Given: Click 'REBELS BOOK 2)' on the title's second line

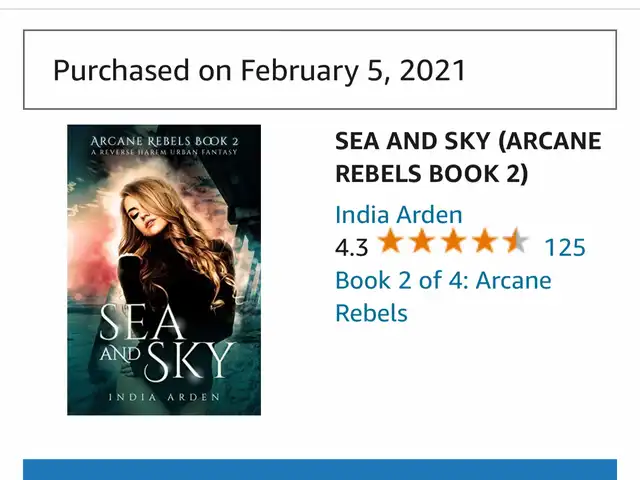Looking at the screenshot, I should (431, 172).
